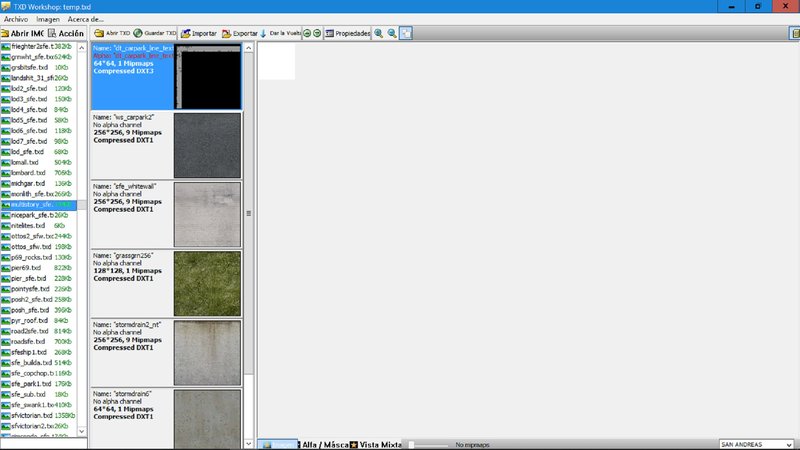Click the texture list scrollbar thumb
Screen dimensions: 800x450
click(248, 213)
